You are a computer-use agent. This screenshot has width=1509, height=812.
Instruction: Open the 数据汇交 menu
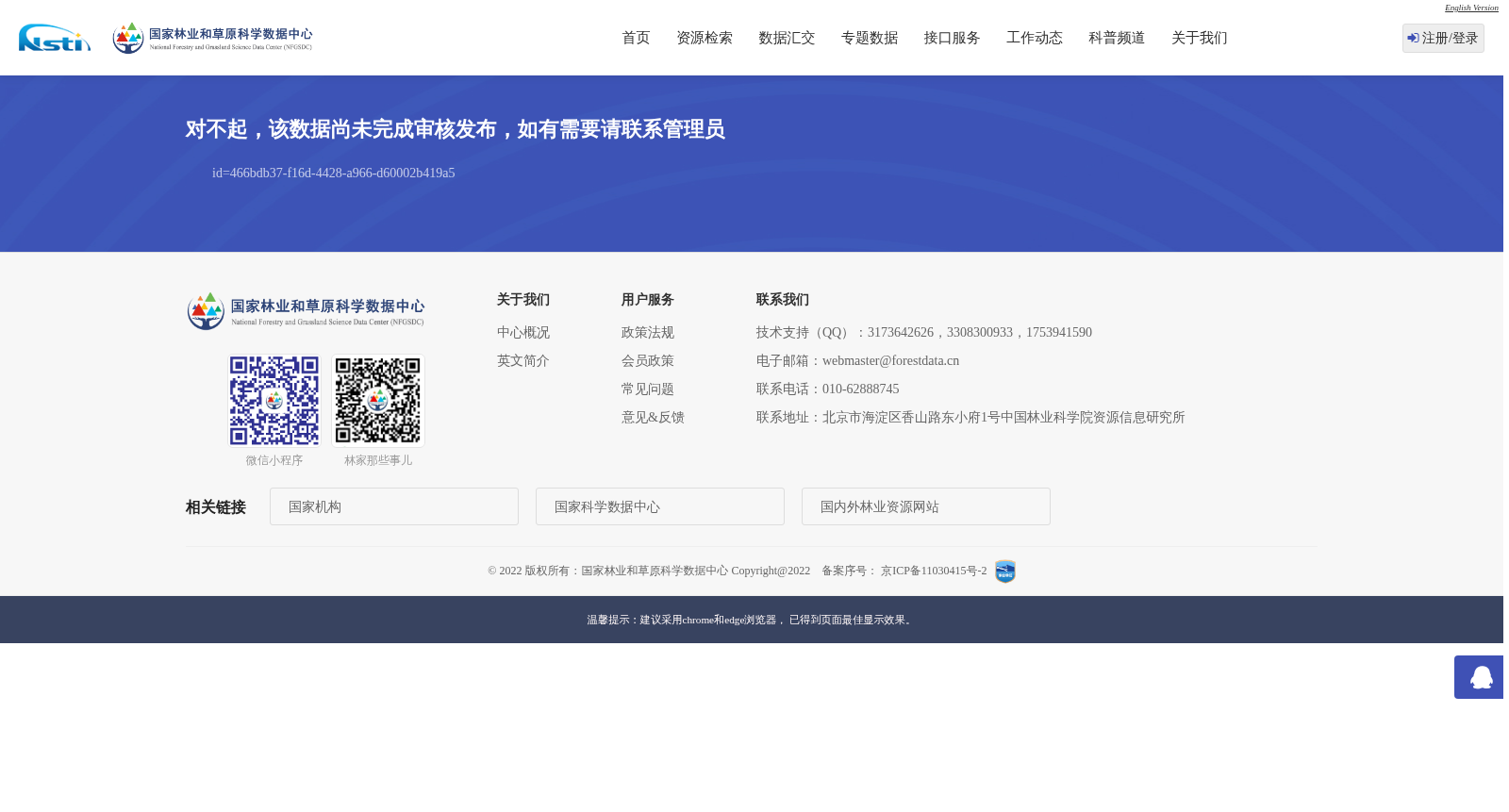[787, 38]
